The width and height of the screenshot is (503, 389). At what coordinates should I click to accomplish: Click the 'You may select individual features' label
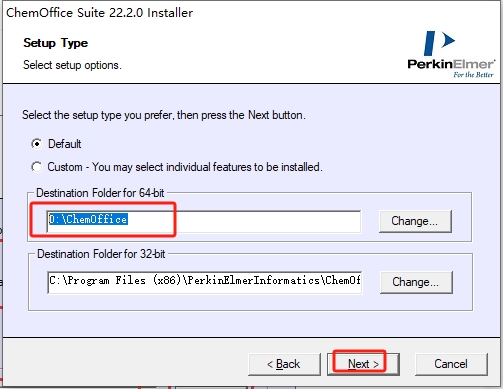(x=207, y=167)
